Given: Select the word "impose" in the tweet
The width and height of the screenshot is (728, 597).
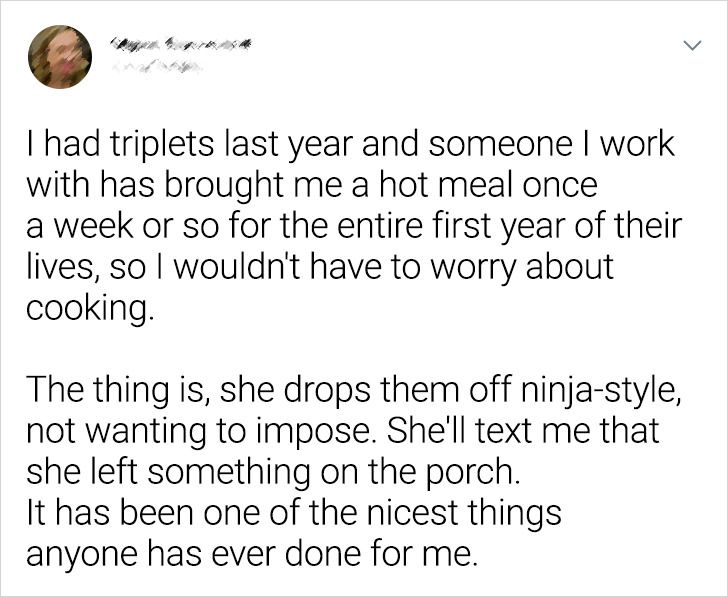Looking at the screenshot, I should pos(309,432).
